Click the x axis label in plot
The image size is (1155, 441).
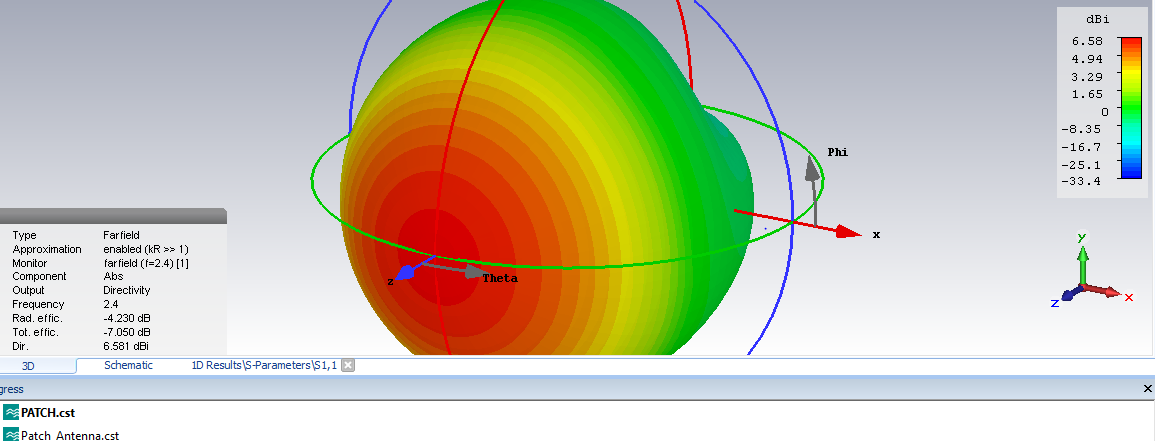[876, 235]
